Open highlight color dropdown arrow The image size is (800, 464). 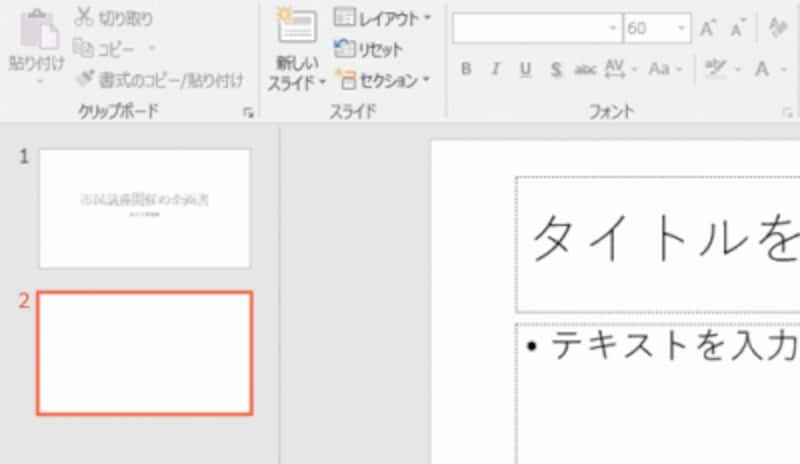point(738,69)
